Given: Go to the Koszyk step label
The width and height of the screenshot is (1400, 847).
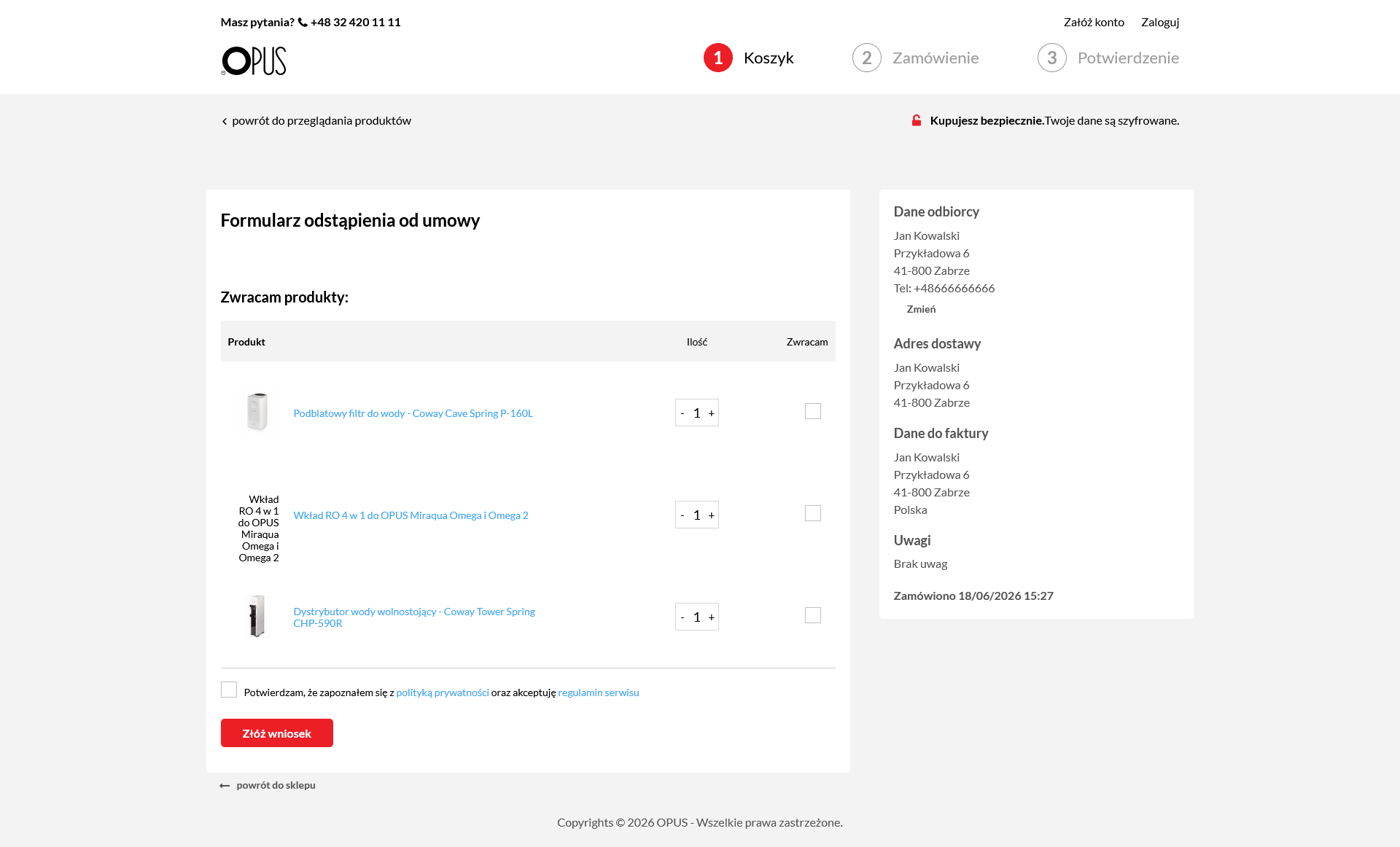Looking at the screenshot, I should tap(769, 58).
